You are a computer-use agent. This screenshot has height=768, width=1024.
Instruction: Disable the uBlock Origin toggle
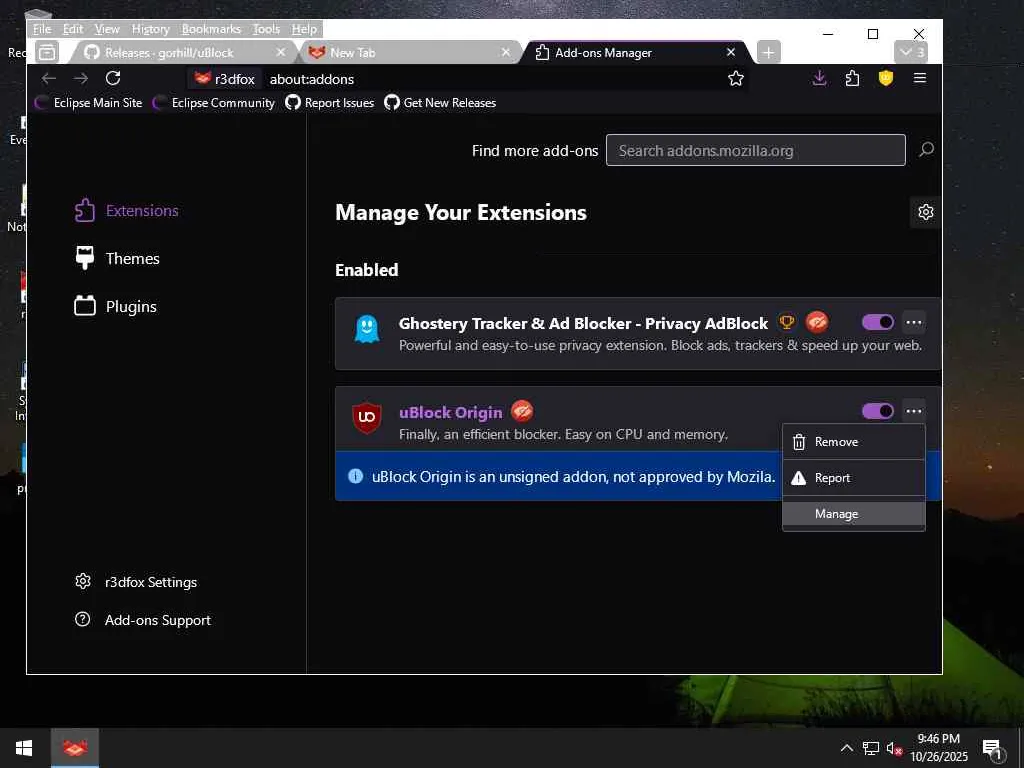878,411
